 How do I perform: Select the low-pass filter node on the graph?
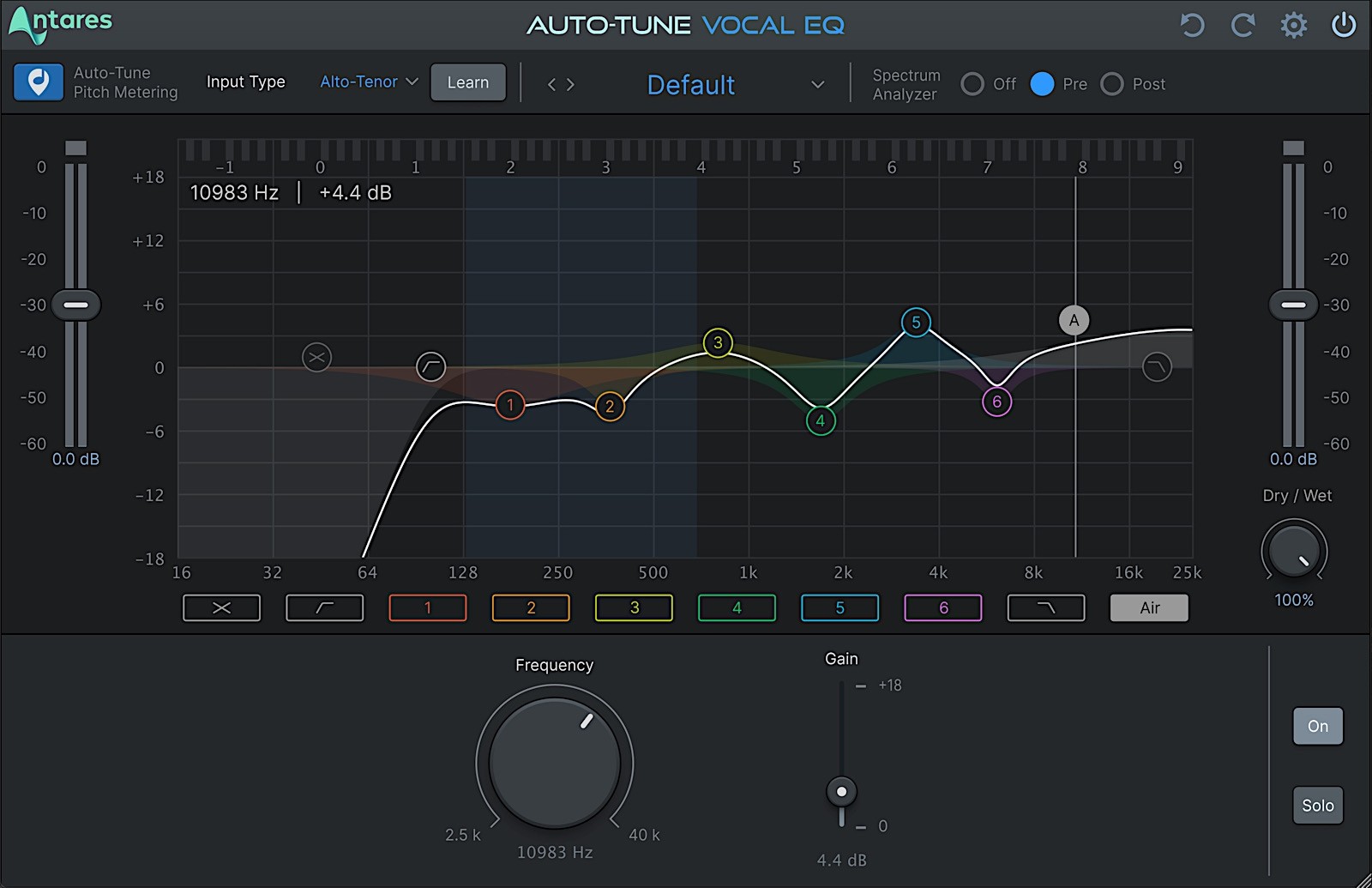(1157, 367)
